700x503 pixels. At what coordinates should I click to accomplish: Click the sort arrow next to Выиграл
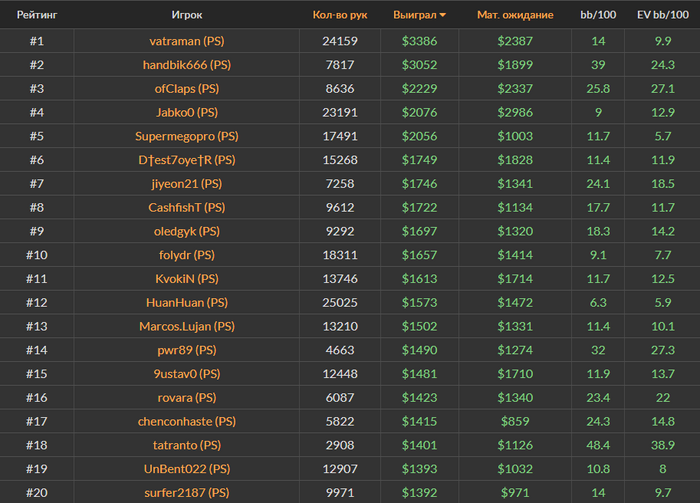click(x=443, y=15)
